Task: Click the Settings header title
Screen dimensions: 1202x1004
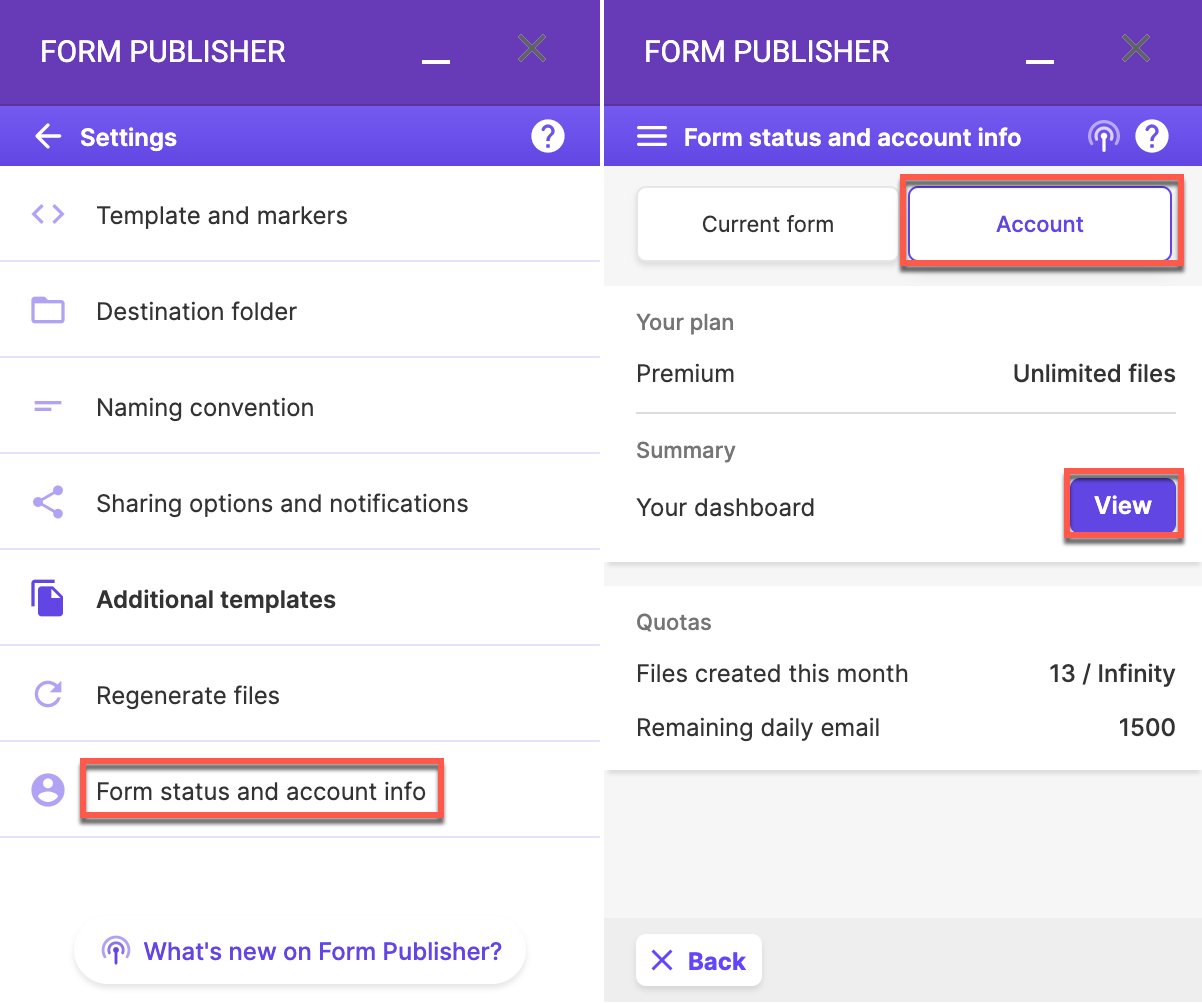Action: click(128, 137)
